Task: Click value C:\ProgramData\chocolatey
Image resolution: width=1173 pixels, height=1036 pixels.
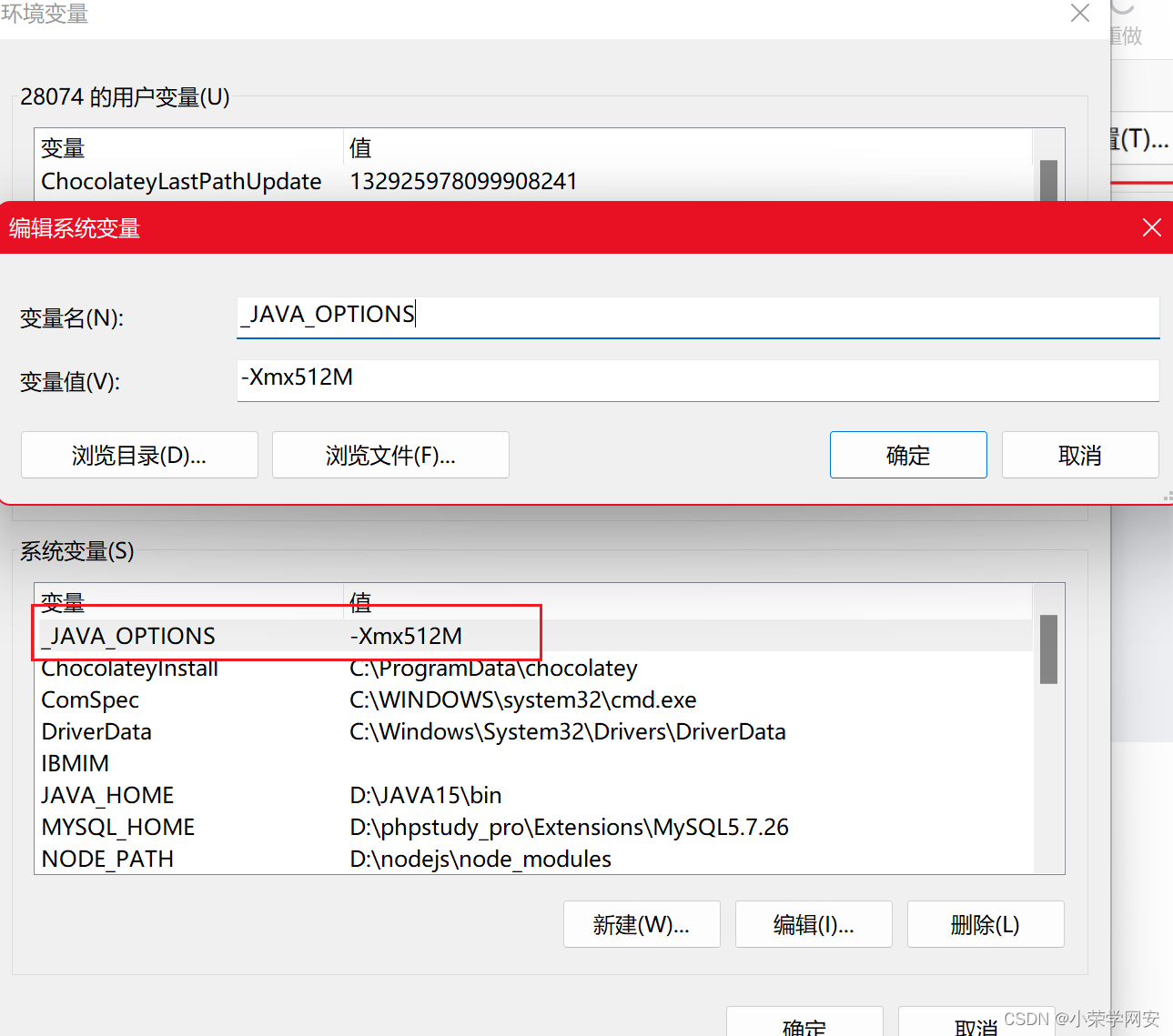Action: pos(493,668)
